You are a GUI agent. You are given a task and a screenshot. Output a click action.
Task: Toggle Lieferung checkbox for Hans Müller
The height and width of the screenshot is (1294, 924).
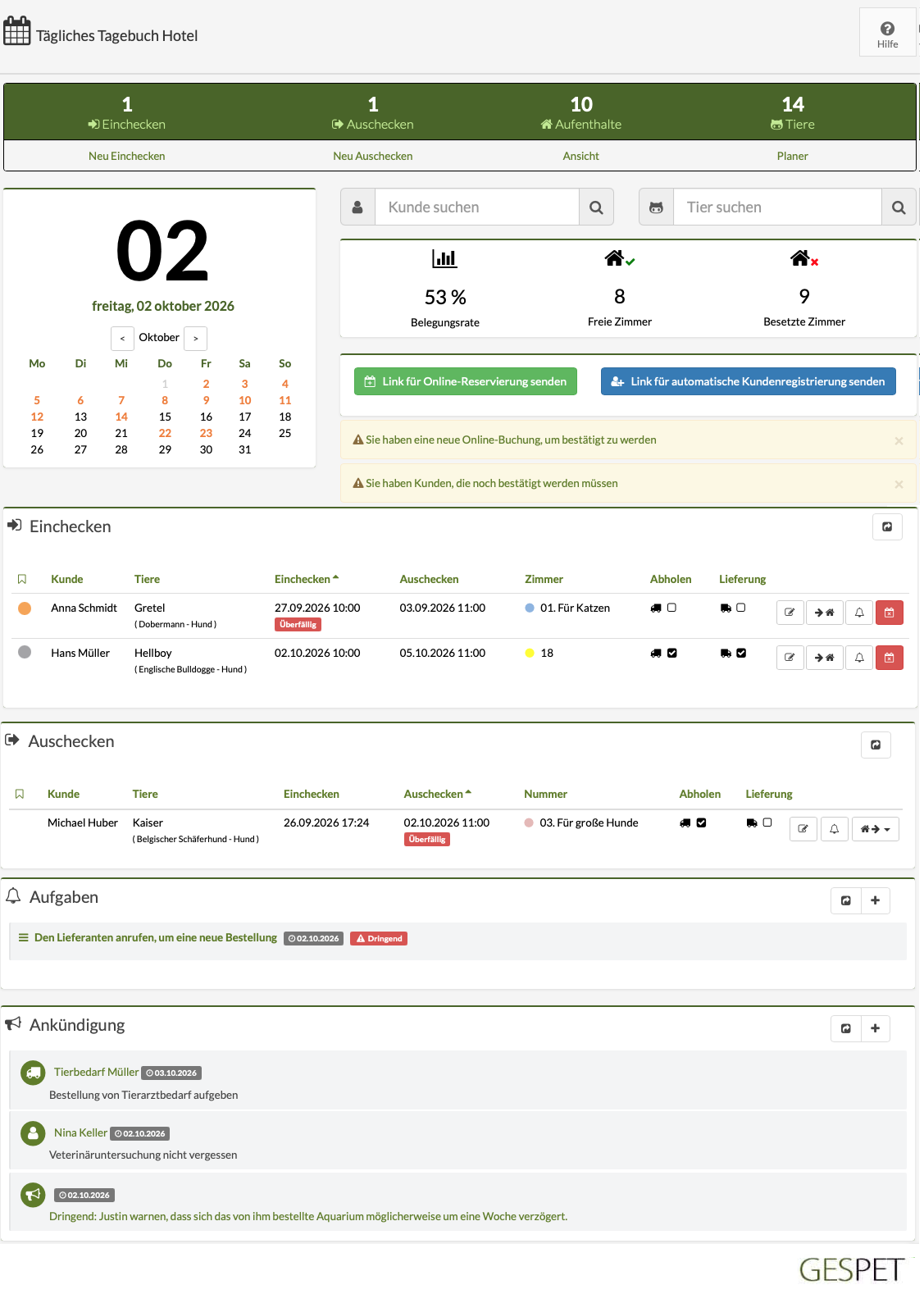point(741,653)
